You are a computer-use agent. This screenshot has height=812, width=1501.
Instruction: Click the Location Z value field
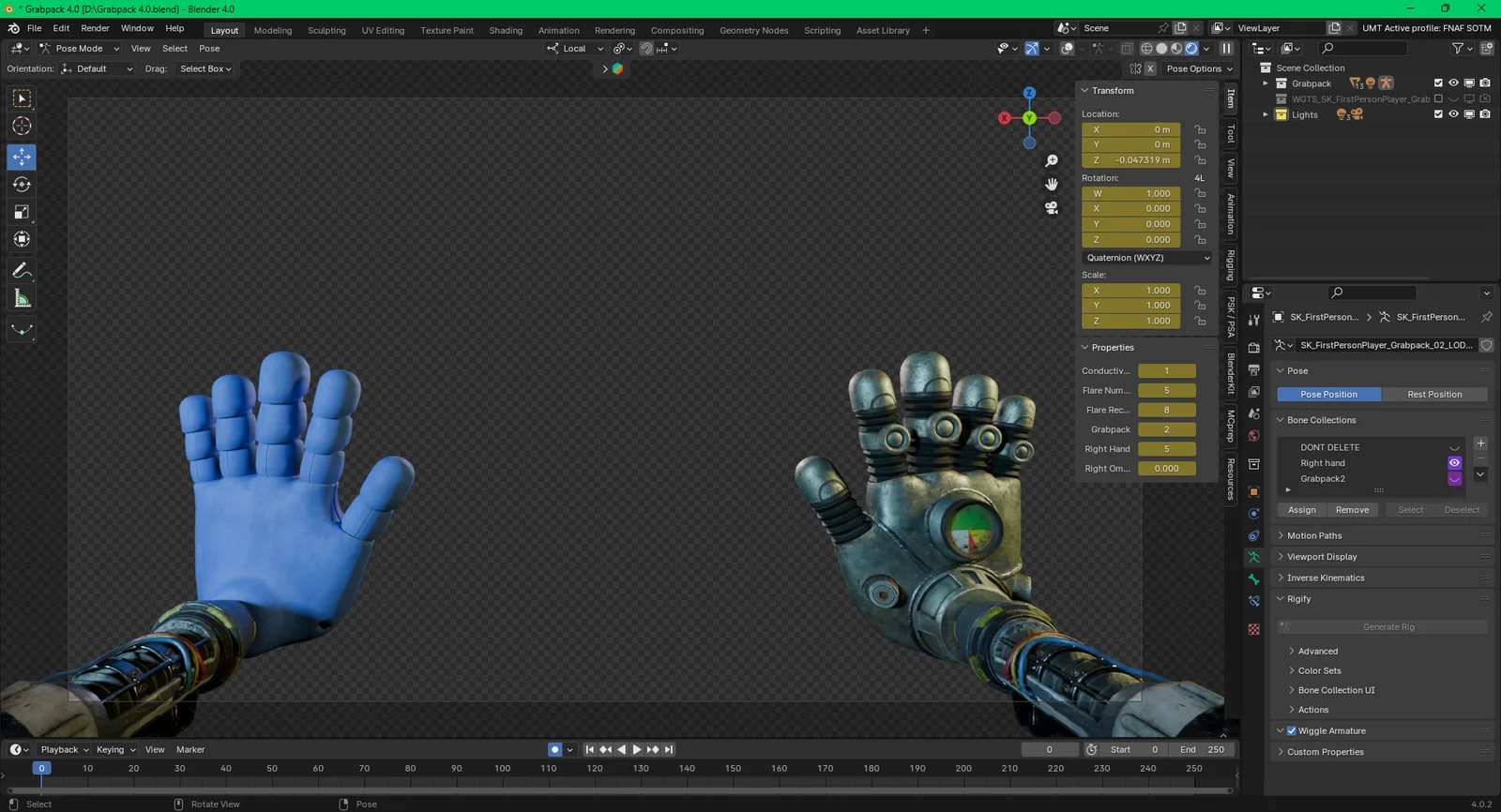click(x=1131, y=160)
